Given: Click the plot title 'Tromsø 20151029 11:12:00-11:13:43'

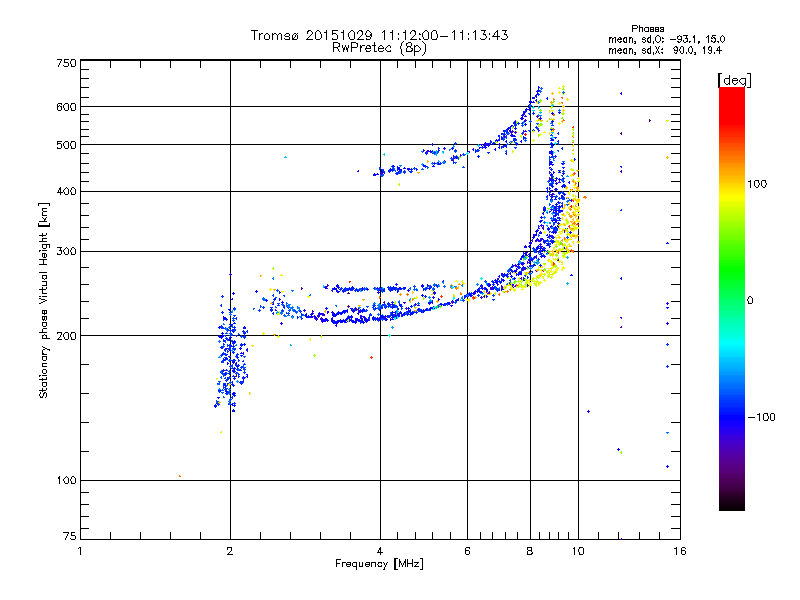Looking at the screenshot, I should [379, 35].
